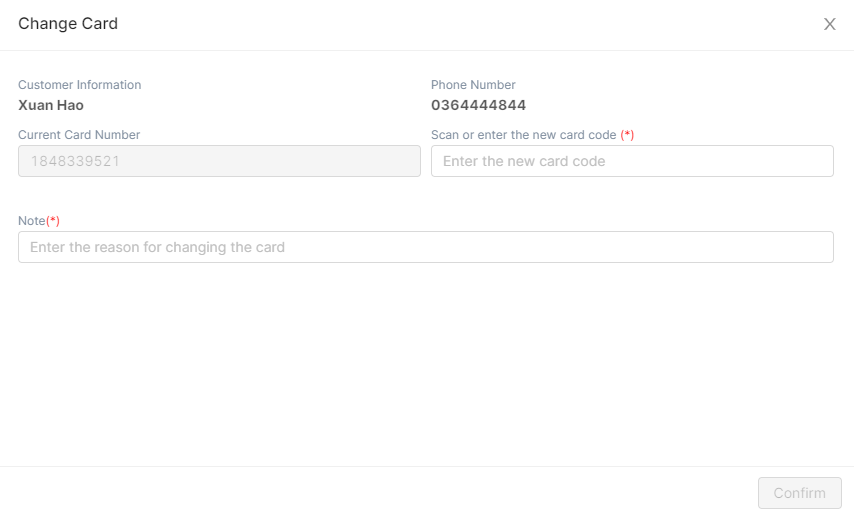Image resolution: width=854 pixels, height=513 pixels.
Task: Click the phone number 0364444844
Action: tap(478, 105)
